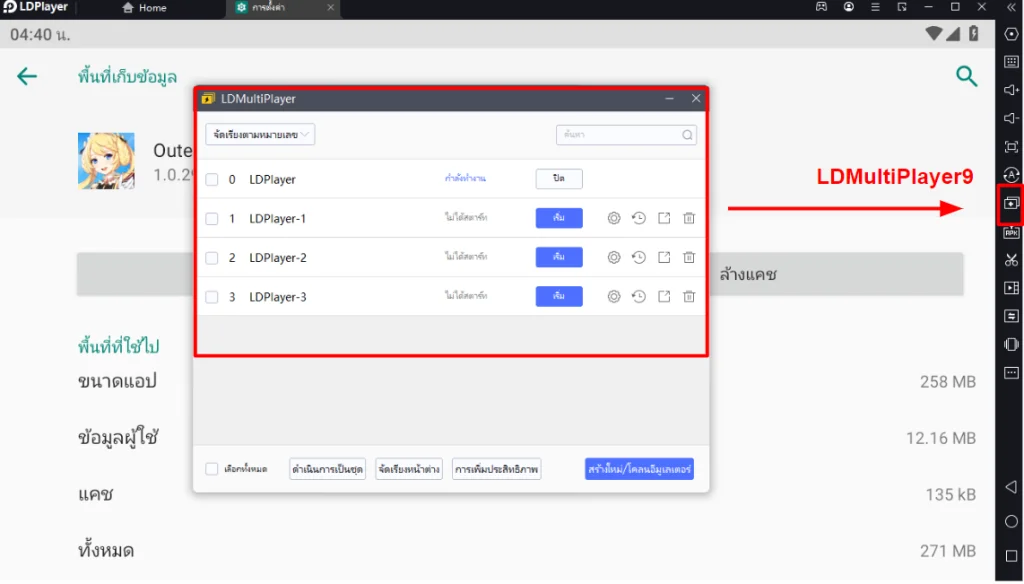The image size is (1024, 584).
Task: Enable the select-all checkbox at bottom
Action: pos(212,469)
